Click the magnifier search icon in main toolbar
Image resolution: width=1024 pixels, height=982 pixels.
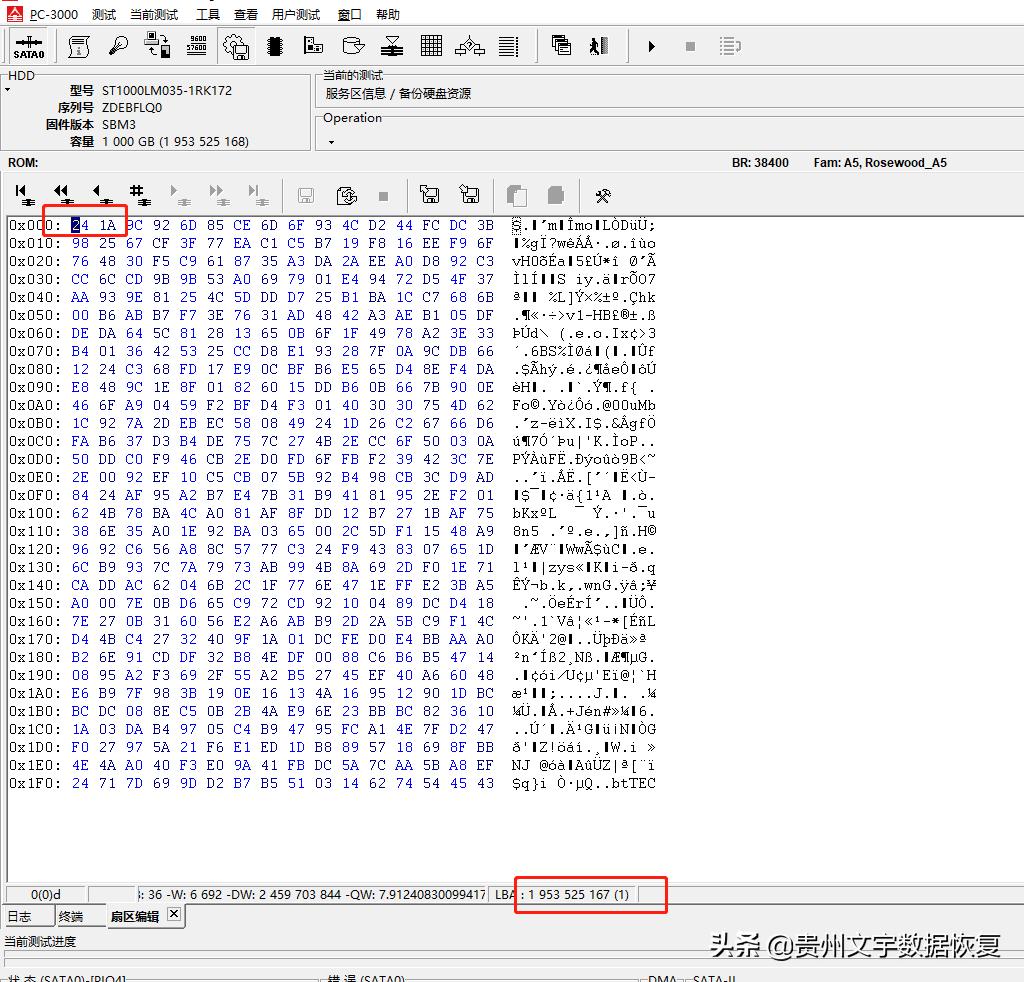click(118, 46)
